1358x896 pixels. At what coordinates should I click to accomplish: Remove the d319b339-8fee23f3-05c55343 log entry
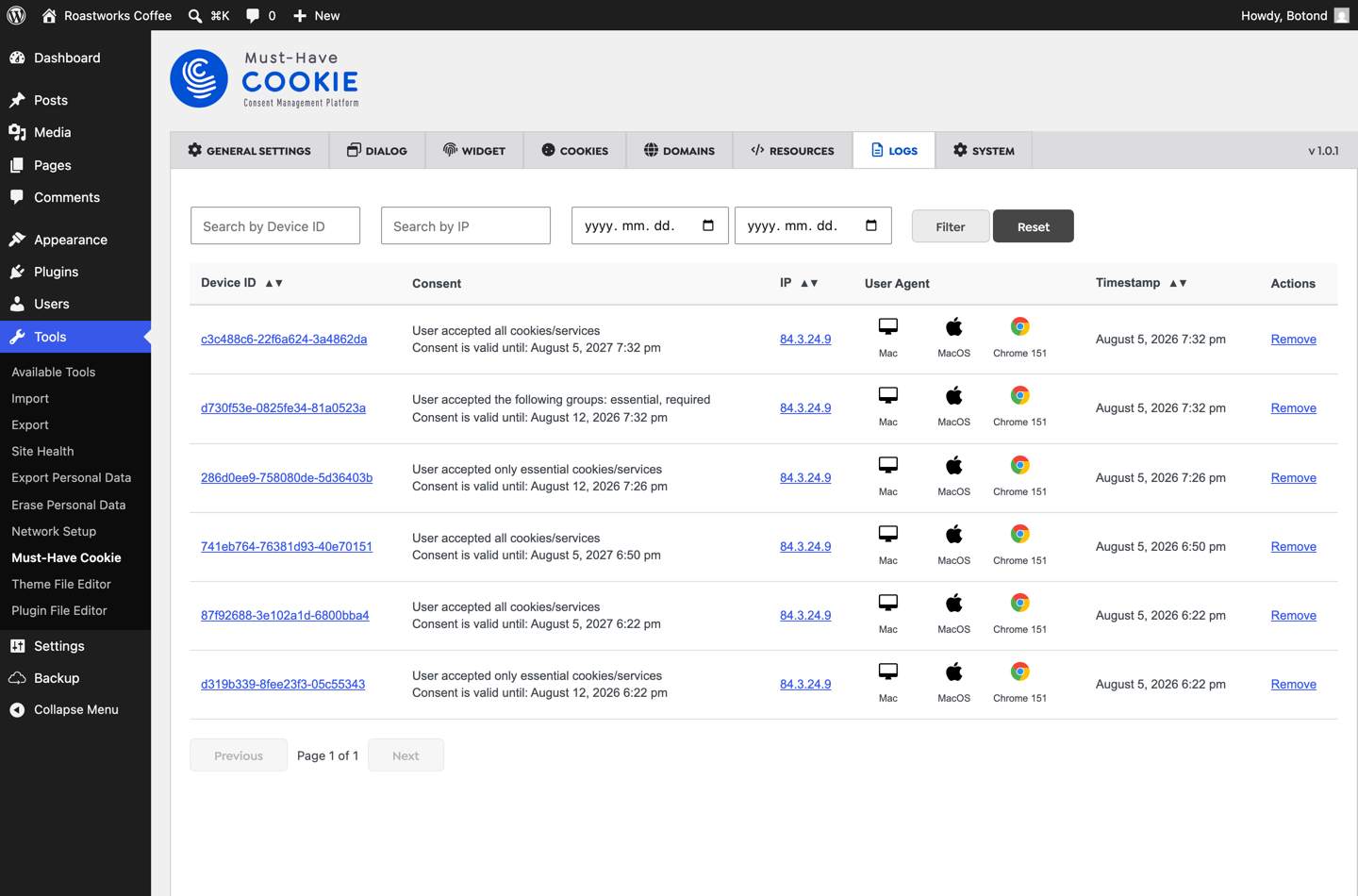click(x=1293, y=685)
